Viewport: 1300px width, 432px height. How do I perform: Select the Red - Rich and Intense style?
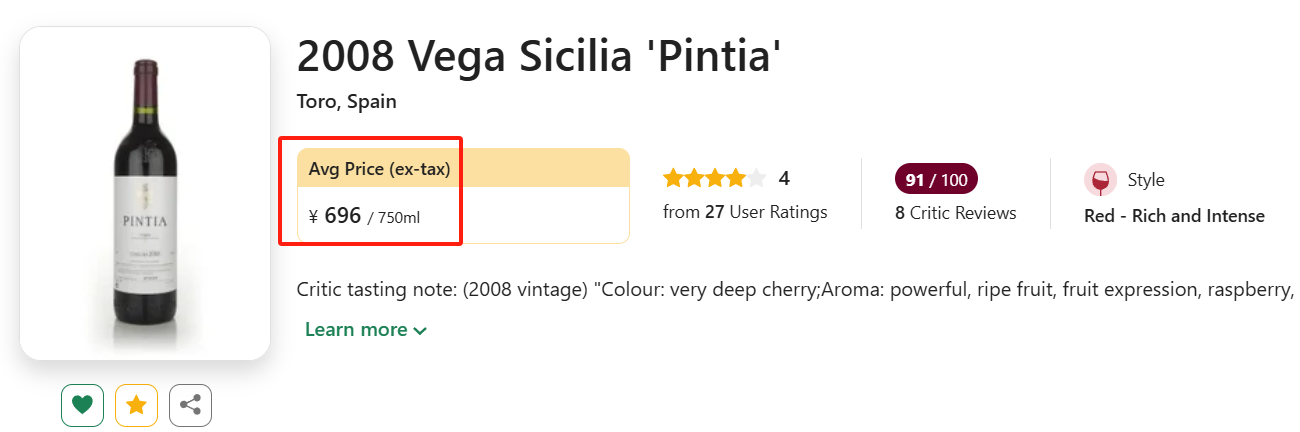click(1174, 216)
